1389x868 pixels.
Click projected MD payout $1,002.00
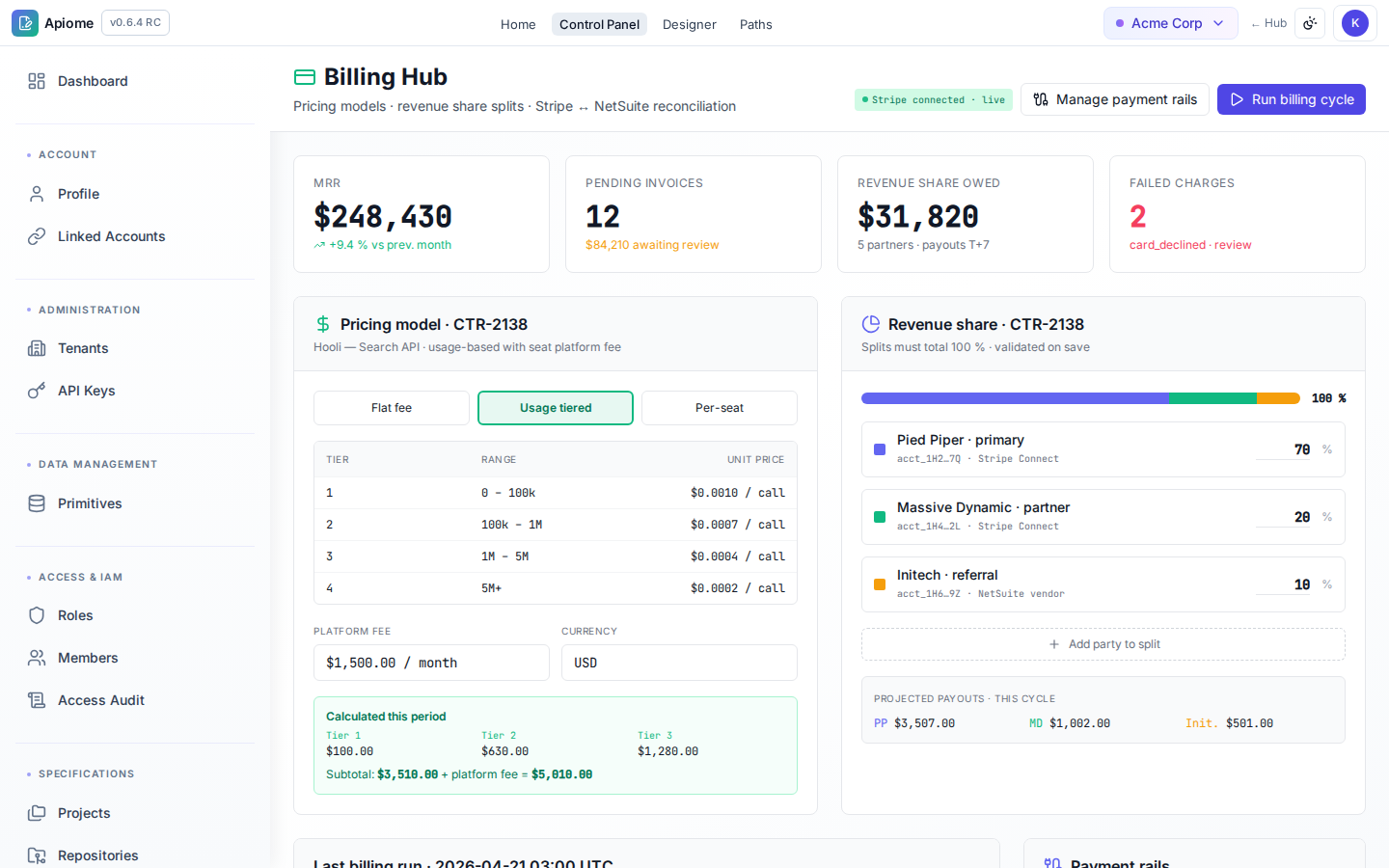click(1080, 723)
